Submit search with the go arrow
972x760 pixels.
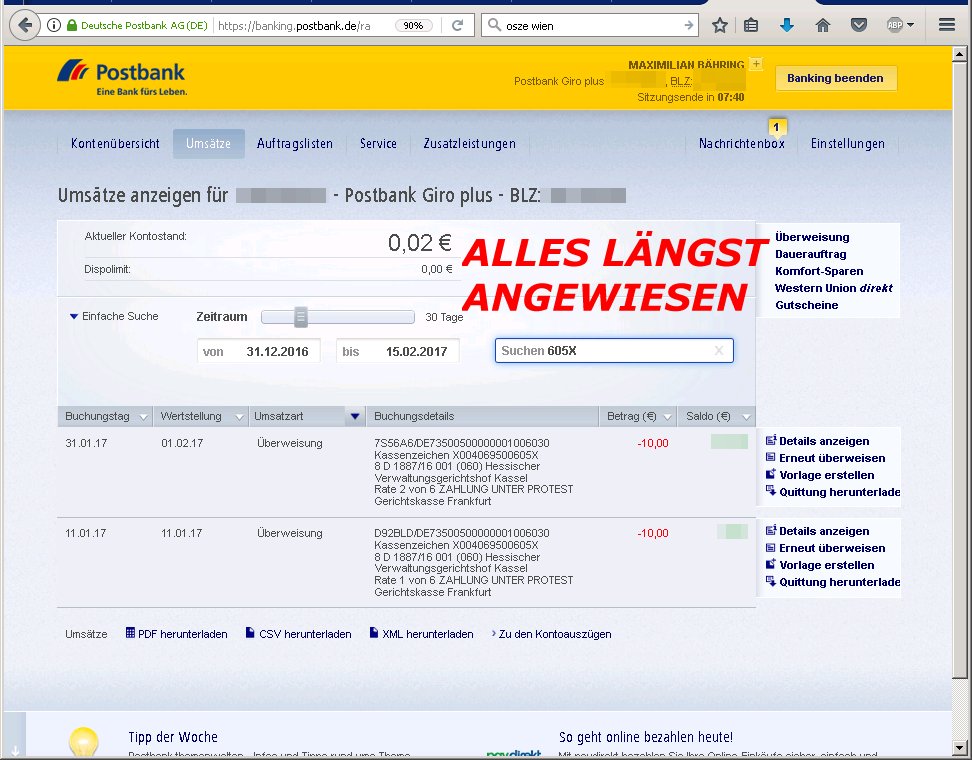(688, 25)
